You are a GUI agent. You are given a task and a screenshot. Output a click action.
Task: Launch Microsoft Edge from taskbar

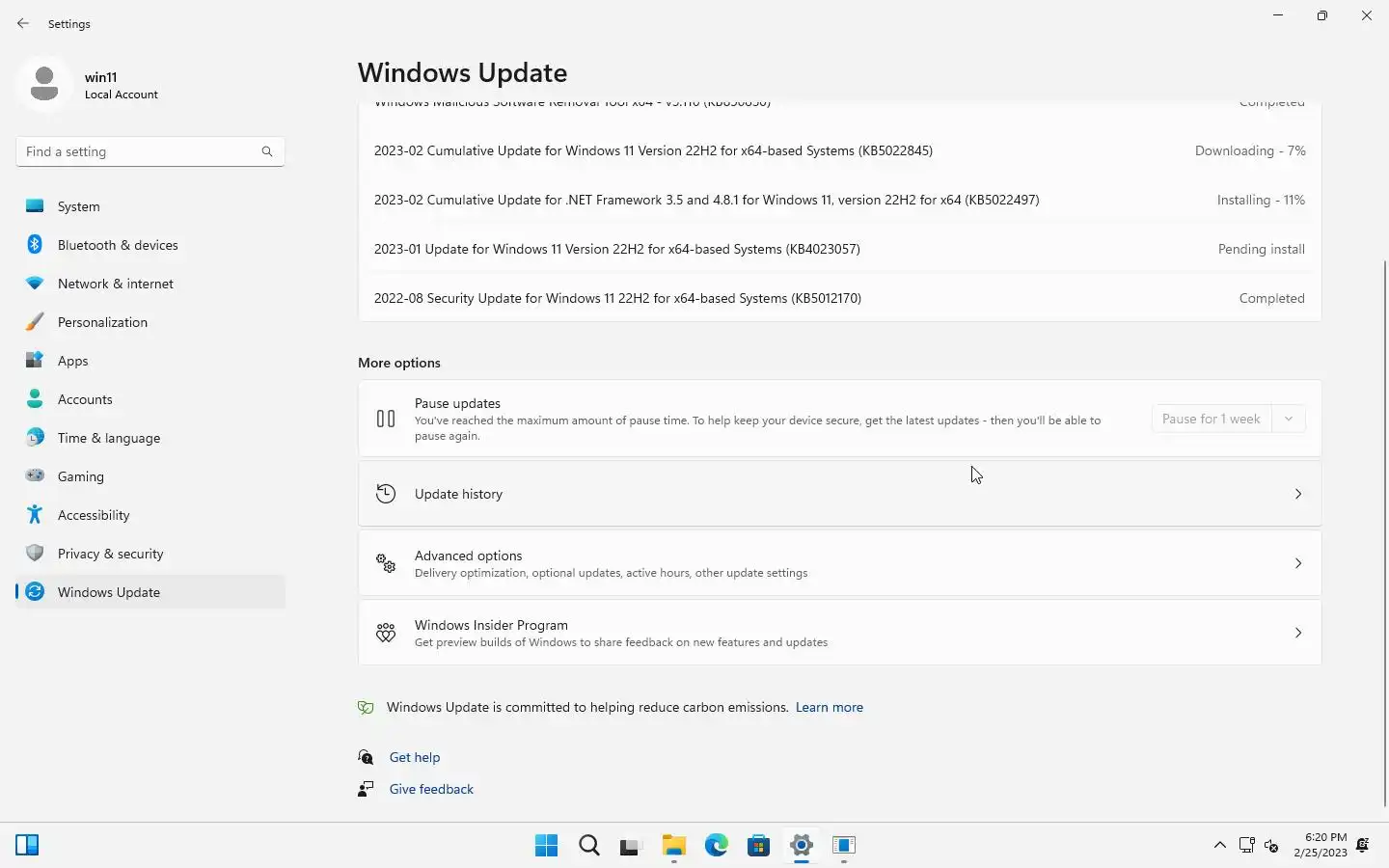[716, 846]
